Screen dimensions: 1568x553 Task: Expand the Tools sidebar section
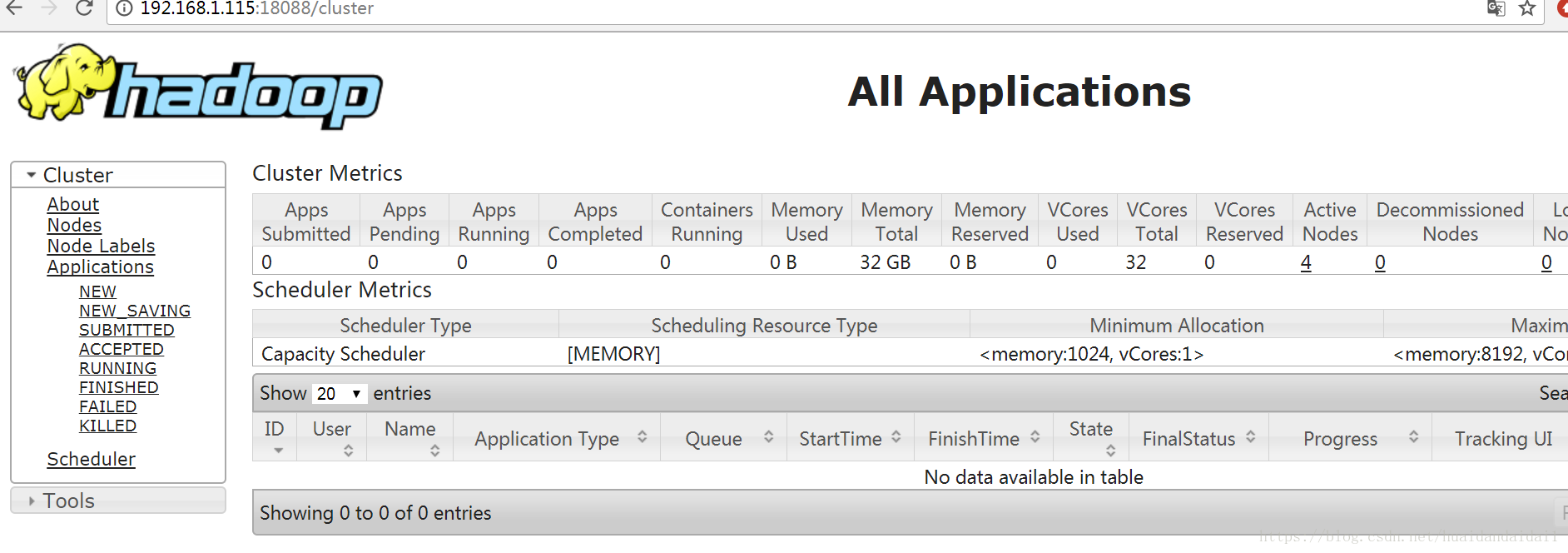(x=118, y=501)
